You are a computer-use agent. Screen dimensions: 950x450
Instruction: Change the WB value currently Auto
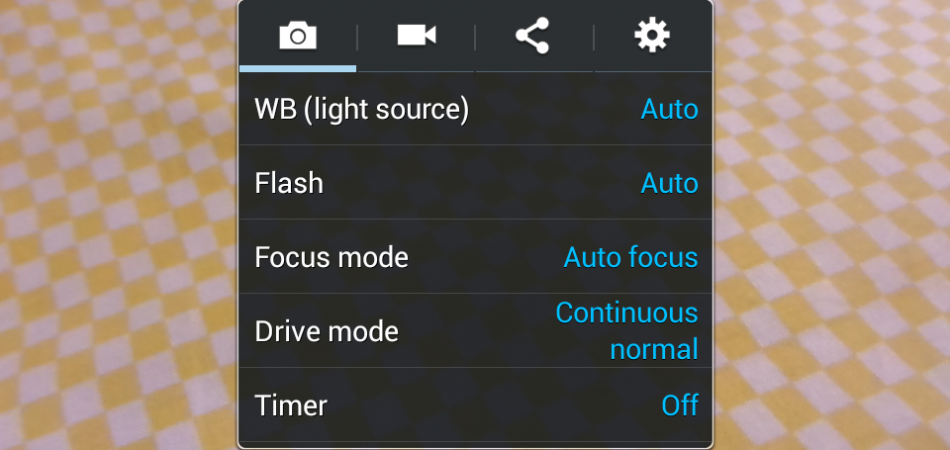pyautogui.click(x=669, y=109)
